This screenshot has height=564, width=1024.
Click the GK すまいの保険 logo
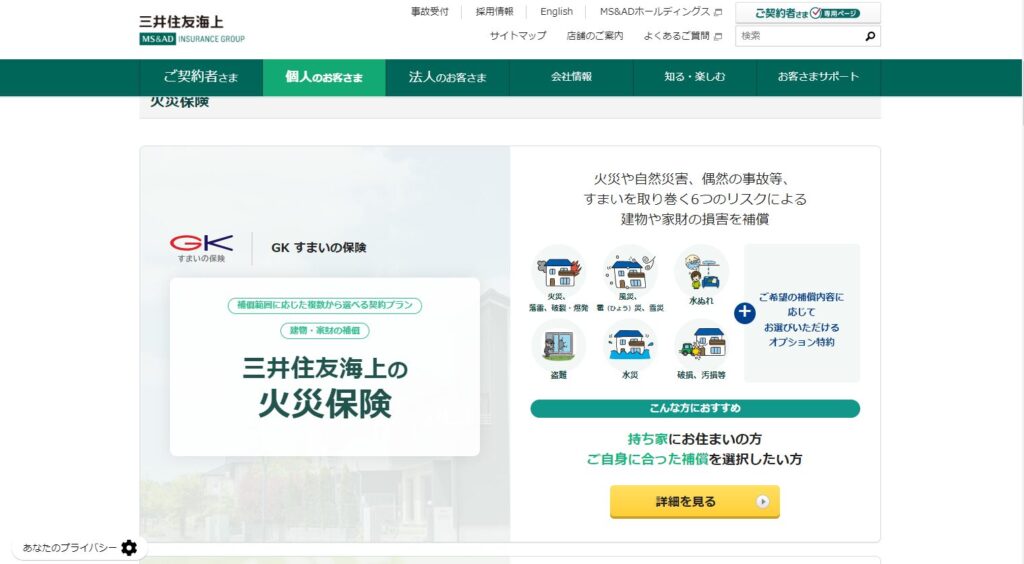(x=201, y=248)
